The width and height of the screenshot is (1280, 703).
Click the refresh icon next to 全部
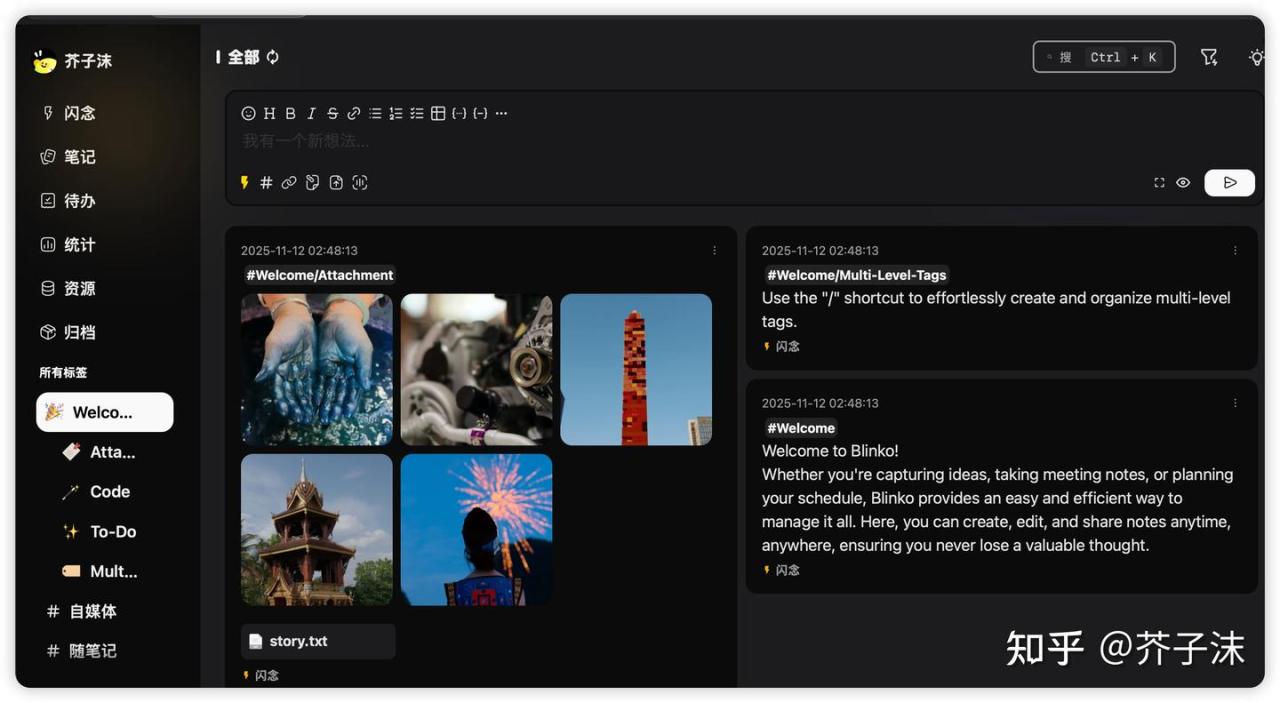[x=273, y=57]
